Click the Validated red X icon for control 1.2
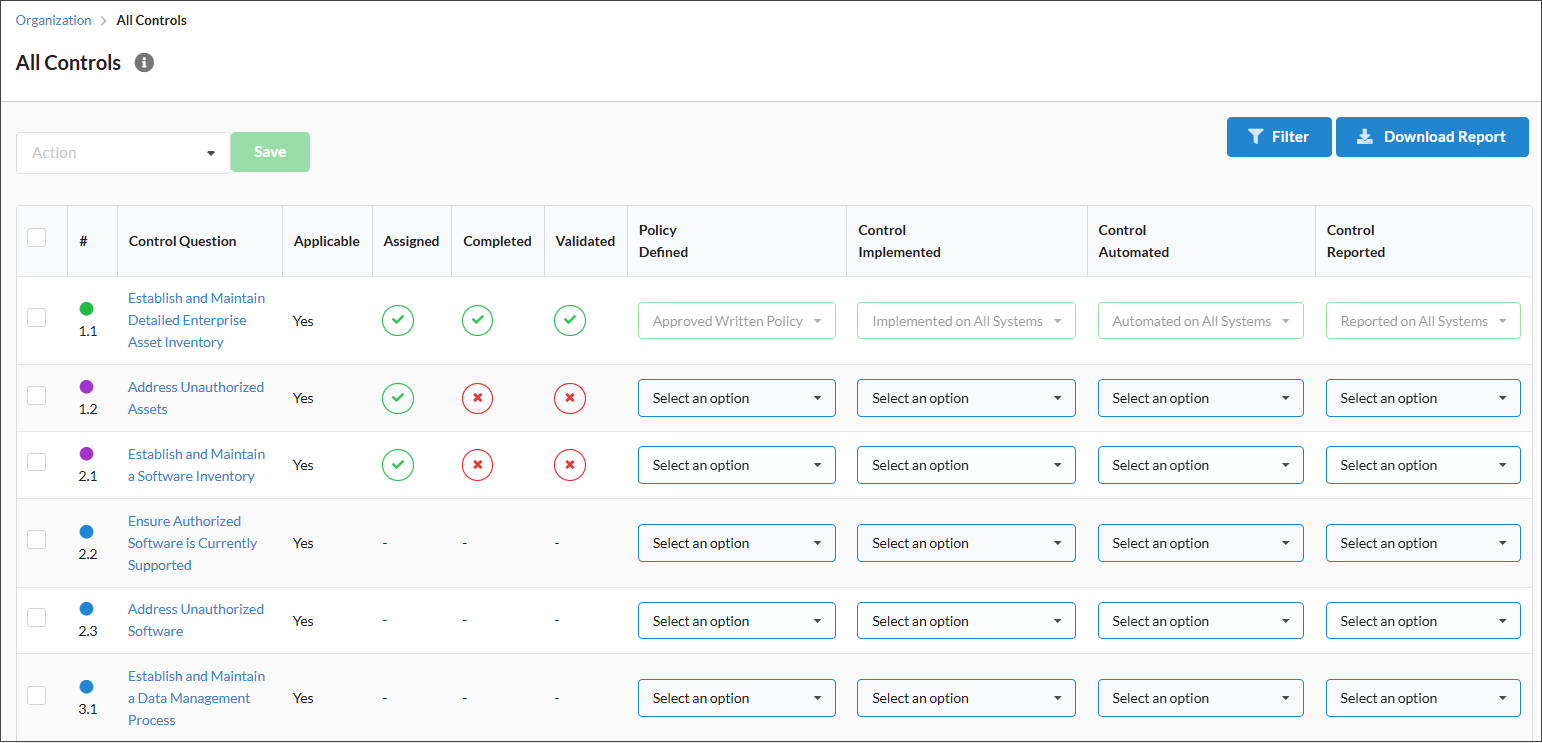 point(570,398)
